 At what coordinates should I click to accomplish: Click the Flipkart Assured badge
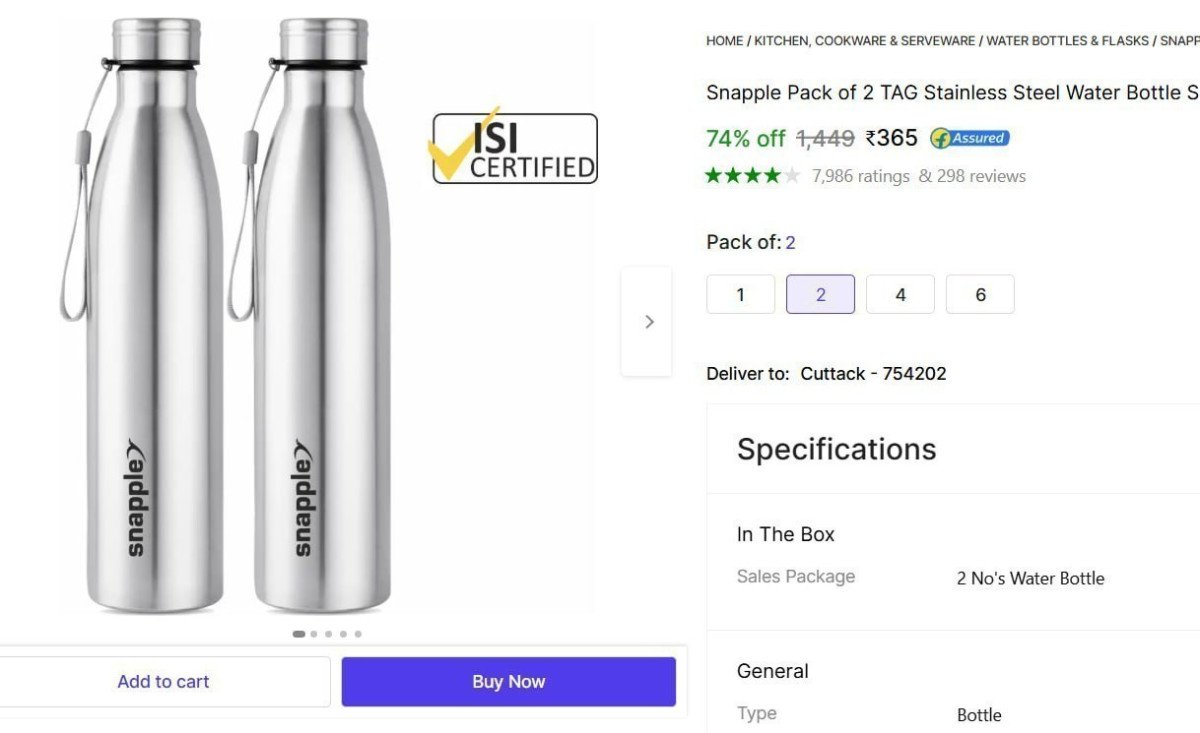968,139
